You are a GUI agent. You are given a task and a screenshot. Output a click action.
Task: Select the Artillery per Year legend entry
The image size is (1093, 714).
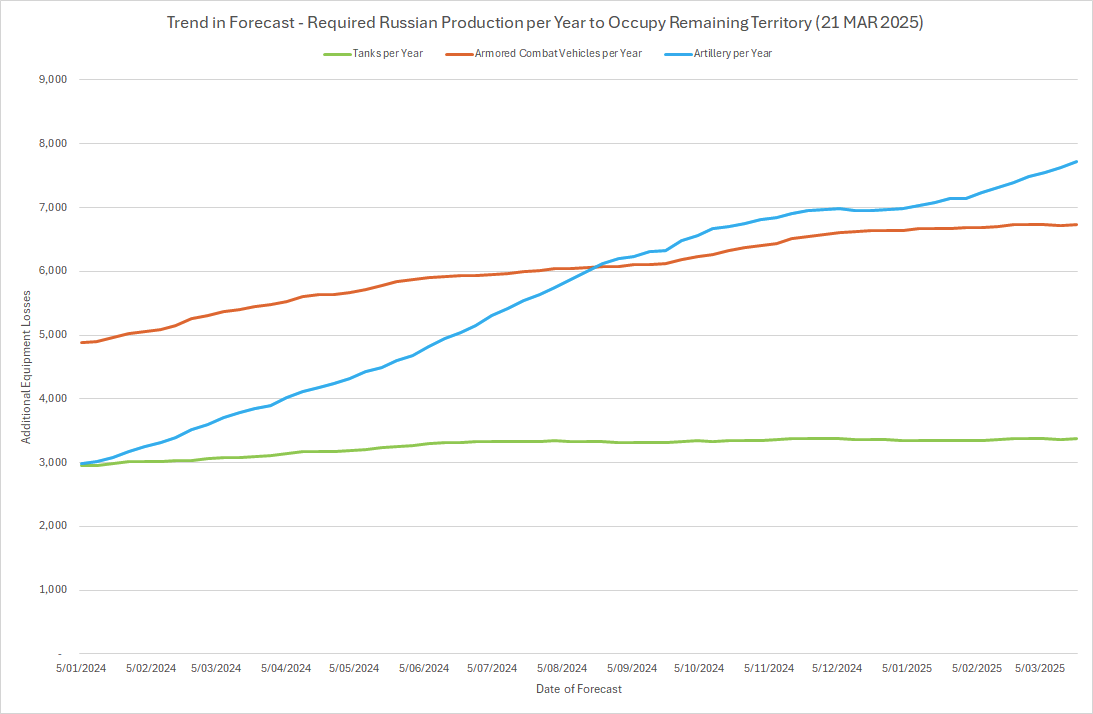click(x=732, y=54)
